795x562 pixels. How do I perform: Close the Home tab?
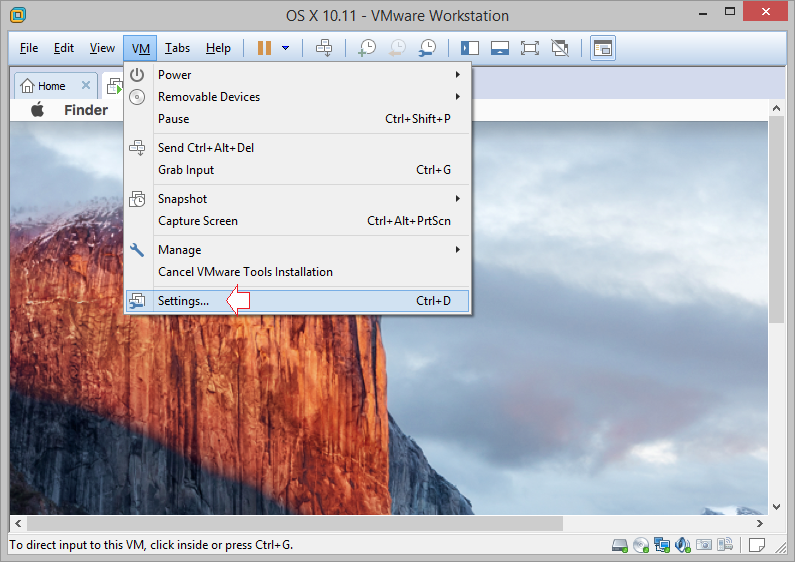coord(86,85)
